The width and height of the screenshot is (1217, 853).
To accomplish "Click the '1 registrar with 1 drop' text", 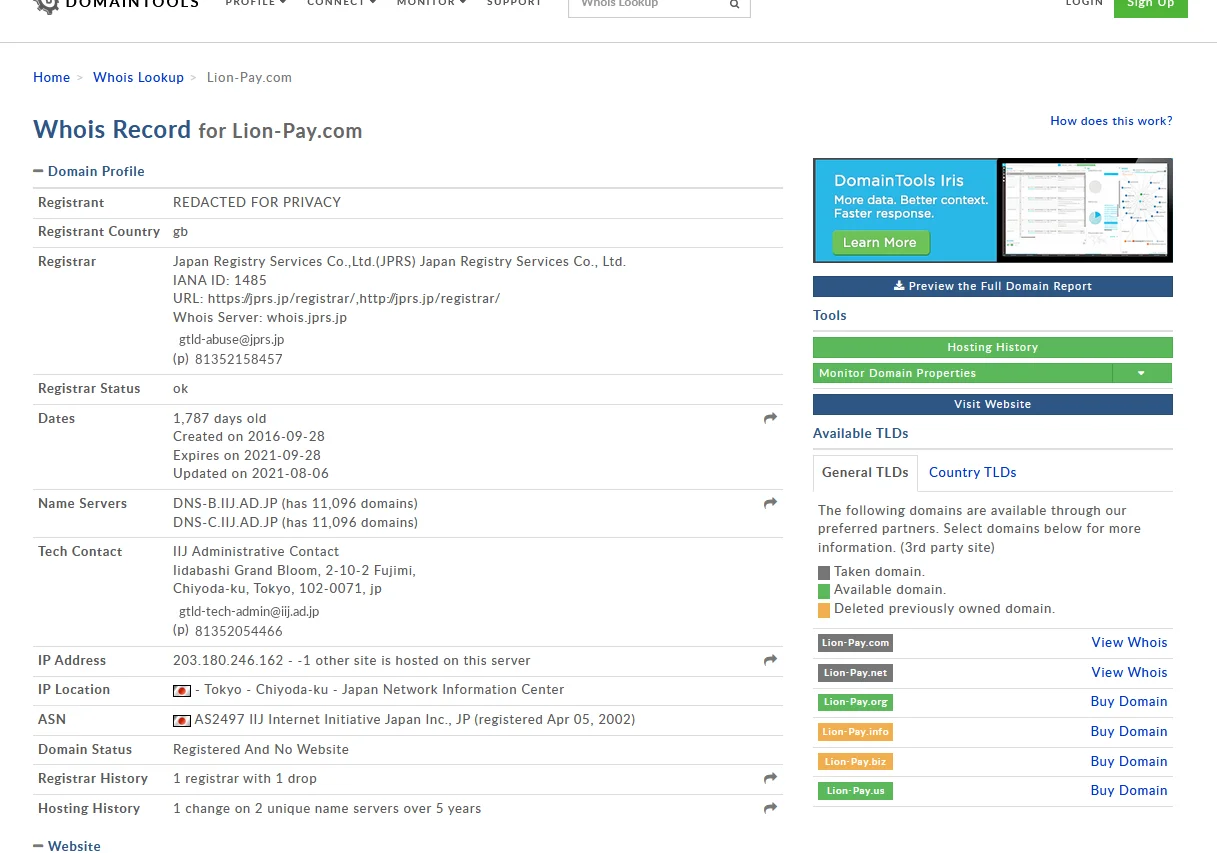I will click(245, 779).
